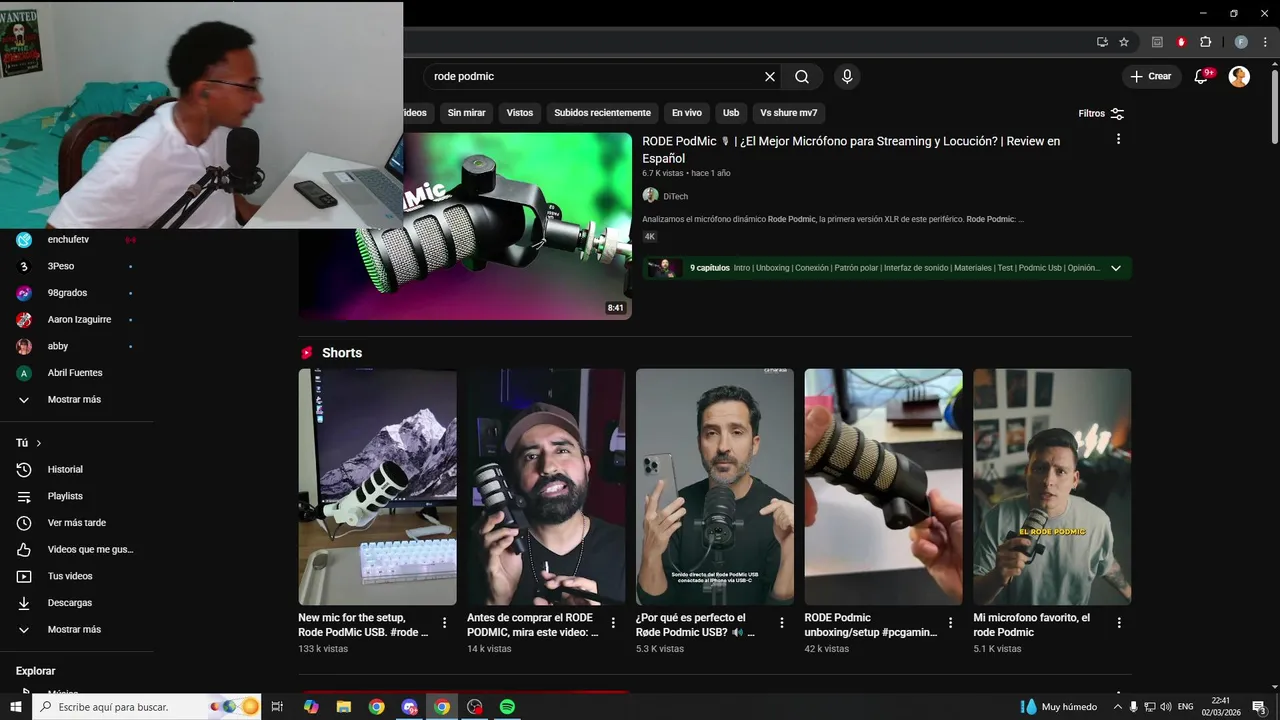Play 'Mi microfono favorito' short thumbnail

coord(1052,487)
